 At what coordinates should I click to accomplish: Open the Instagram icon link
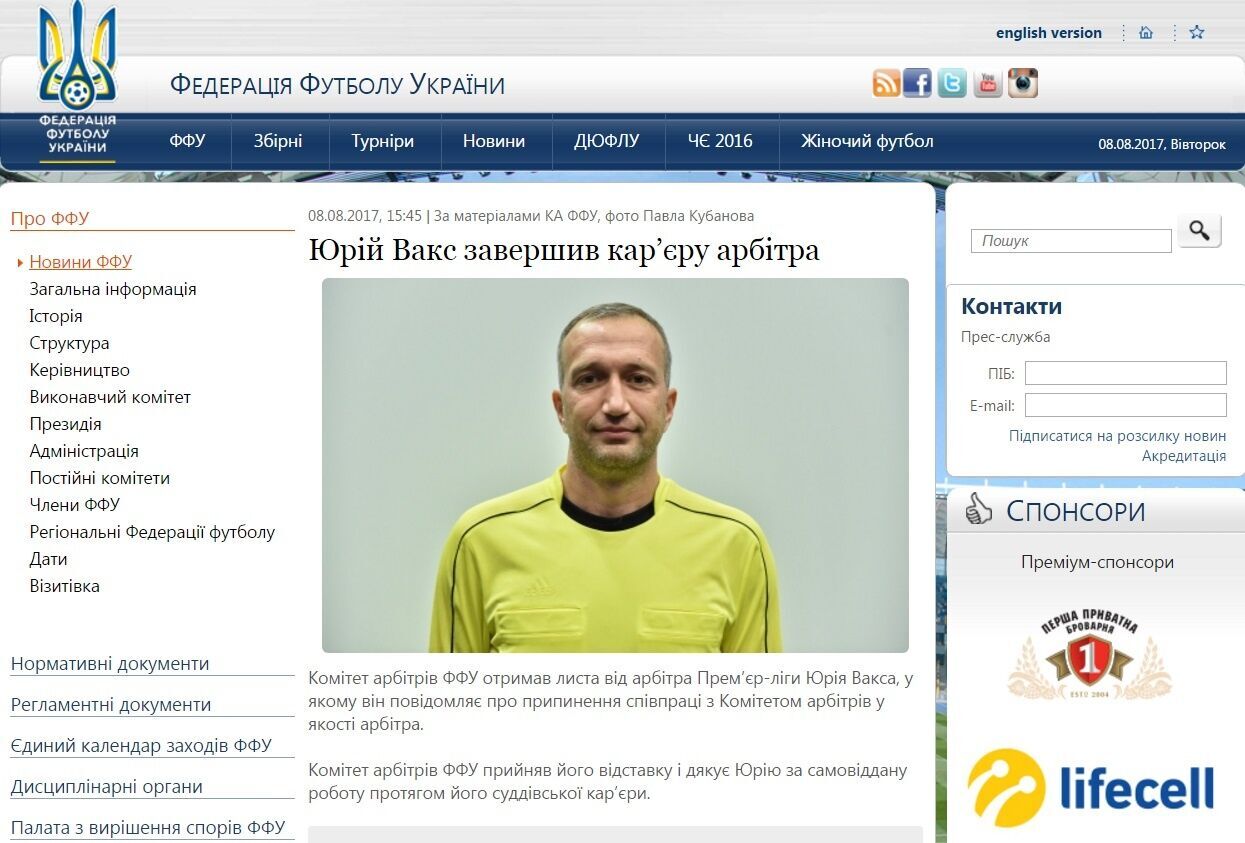tap(1023, 83)
